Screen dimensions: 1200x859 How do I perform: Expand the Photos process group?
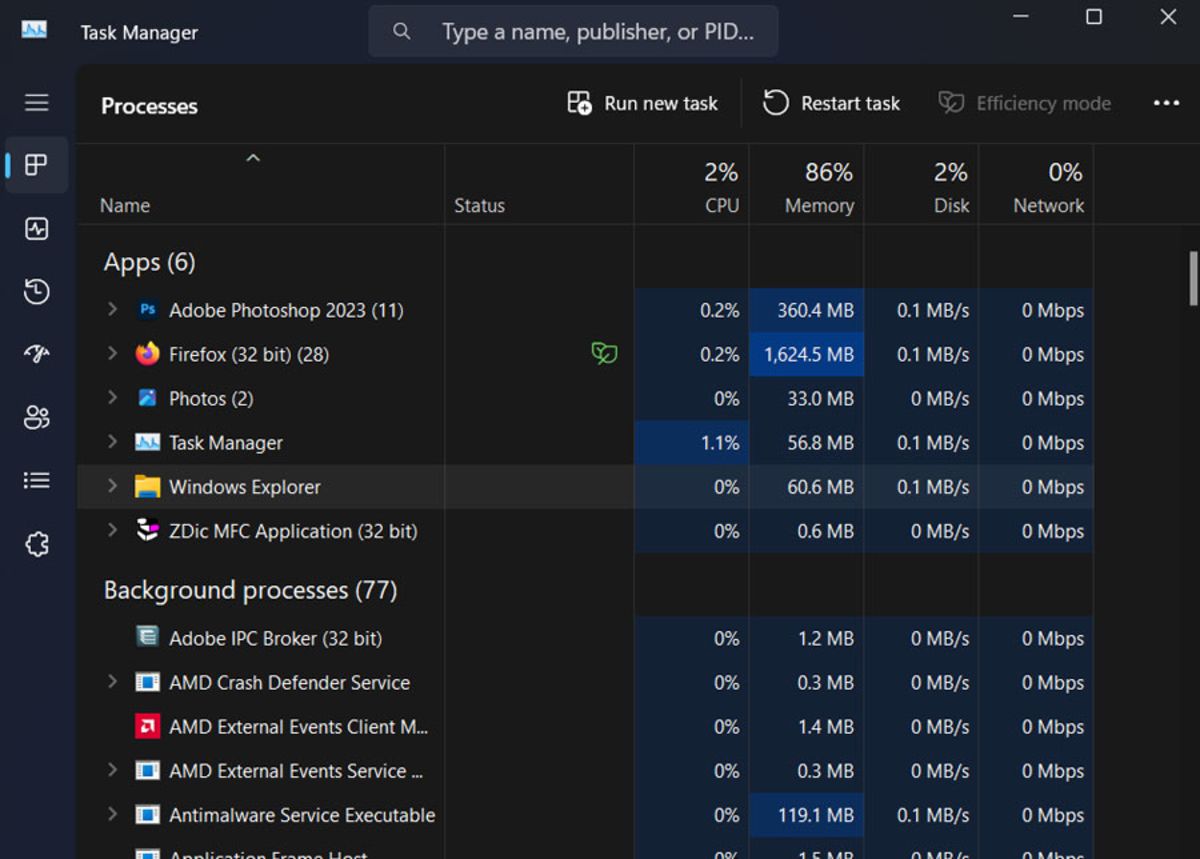[x=112, y=398]
